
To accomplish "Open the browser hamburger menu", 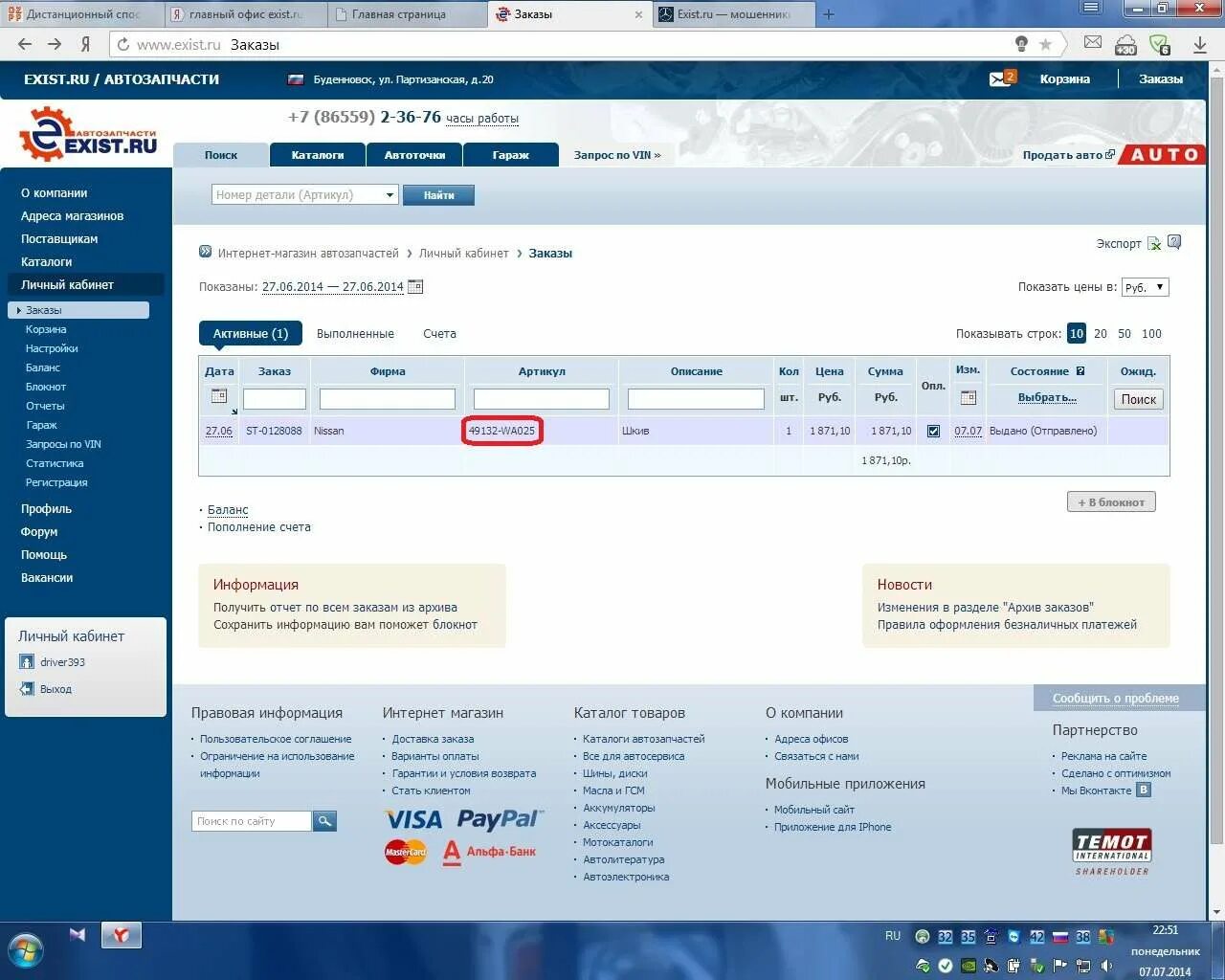I will [x=1090, y=9].
